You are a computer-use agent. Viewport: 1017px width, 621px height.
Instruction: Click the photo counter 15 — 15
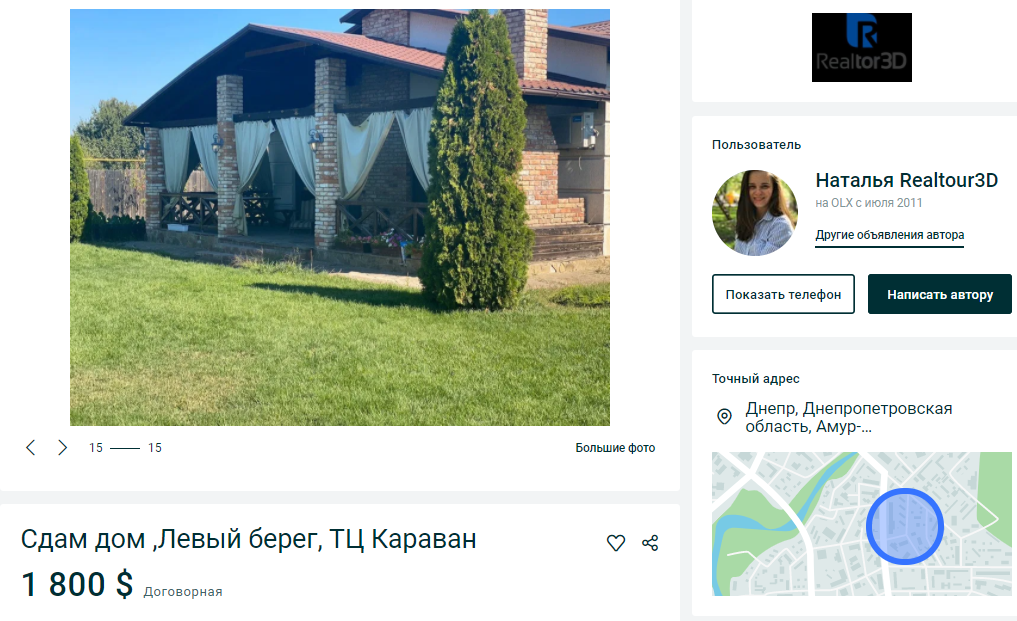click(125, 448)
